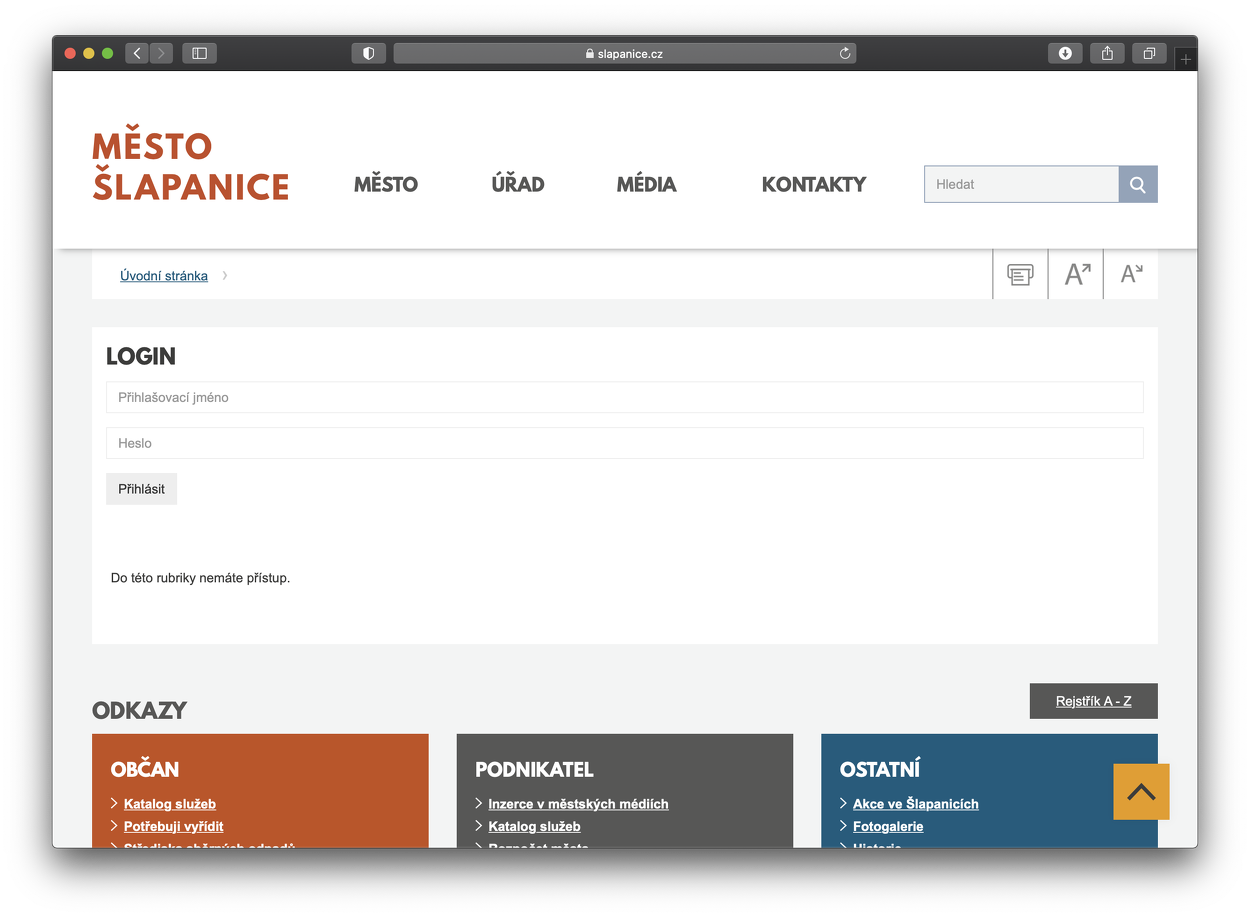This screenshot has width=1250, height=917.
Task: Open the Safari share menu
Action: coord(1107,53)
